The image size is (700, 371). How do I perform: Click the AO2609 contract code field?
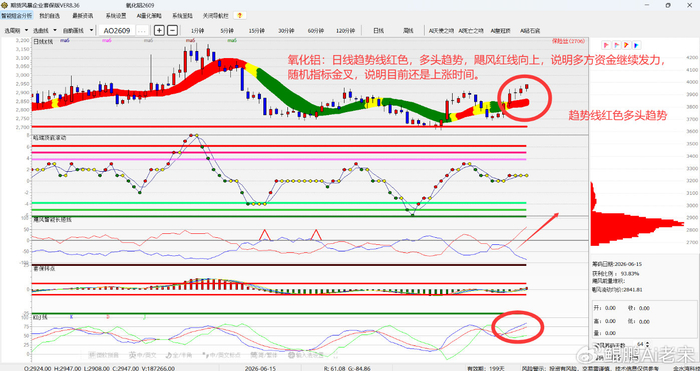(x=117, y=30)
